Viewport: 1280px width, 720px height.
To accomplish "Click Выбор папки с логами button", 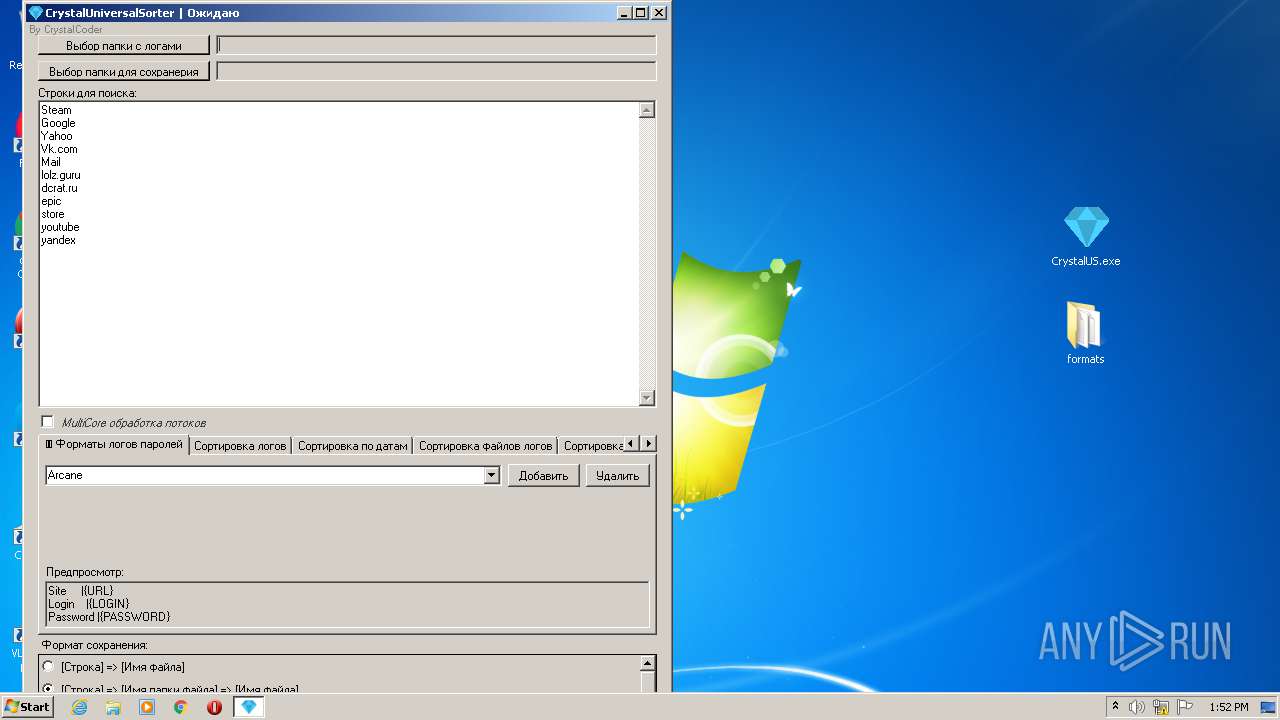I will tap(124, 45).
